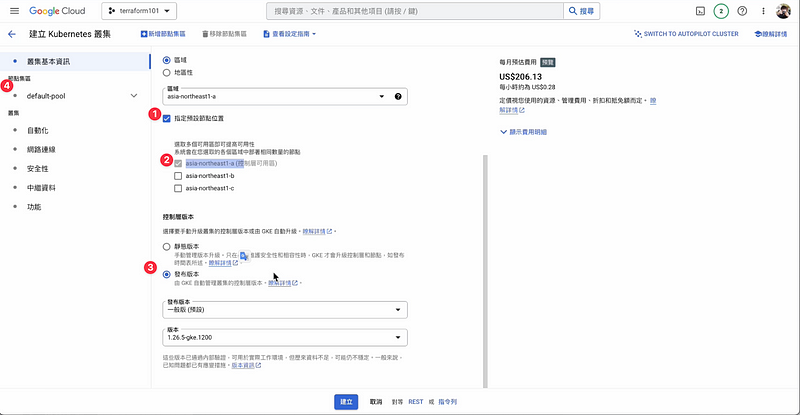The height and width of the screenshot is (415, 800).
Task: Open the user account avatar
Action: tap(783, 11)
